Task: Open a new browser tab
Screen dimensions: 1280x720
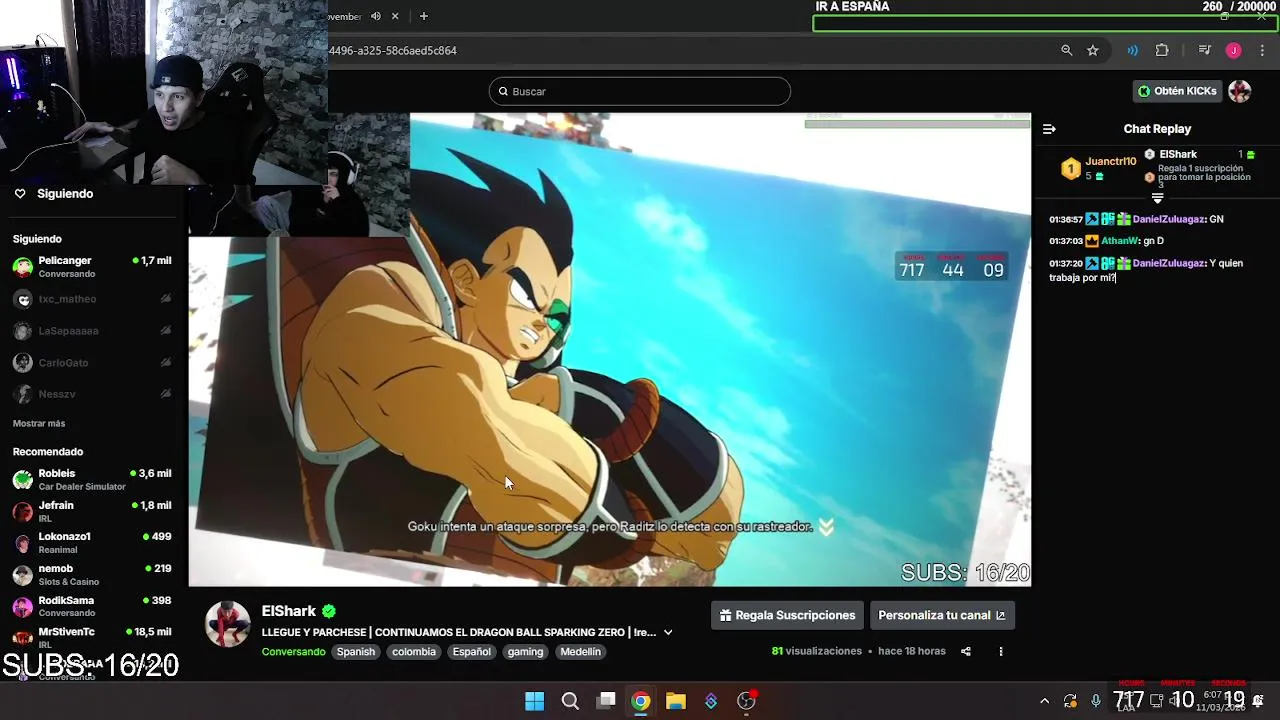Action: [x=424, y=16]
